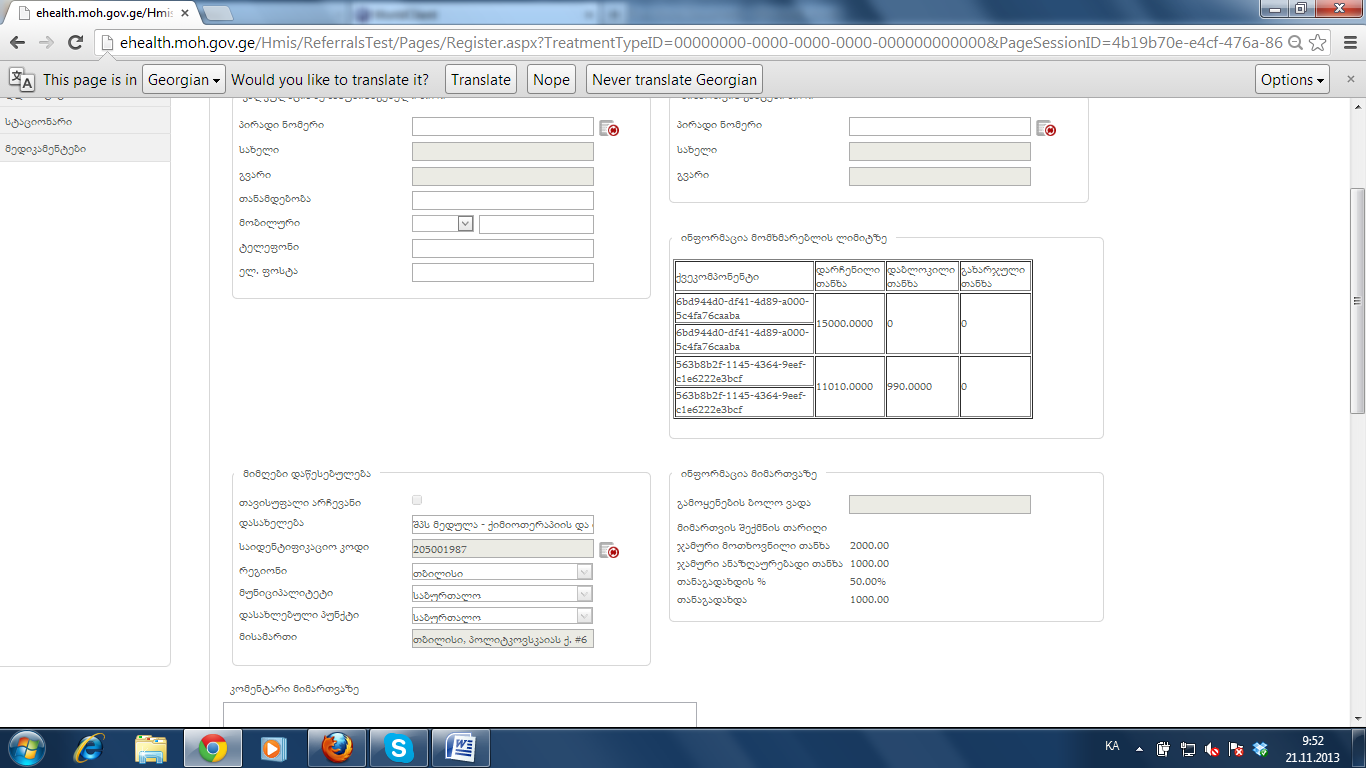Click the ელ. ფოსტა input field
This screenshot has height=768, width=1366.
click(x=502, y=272)
